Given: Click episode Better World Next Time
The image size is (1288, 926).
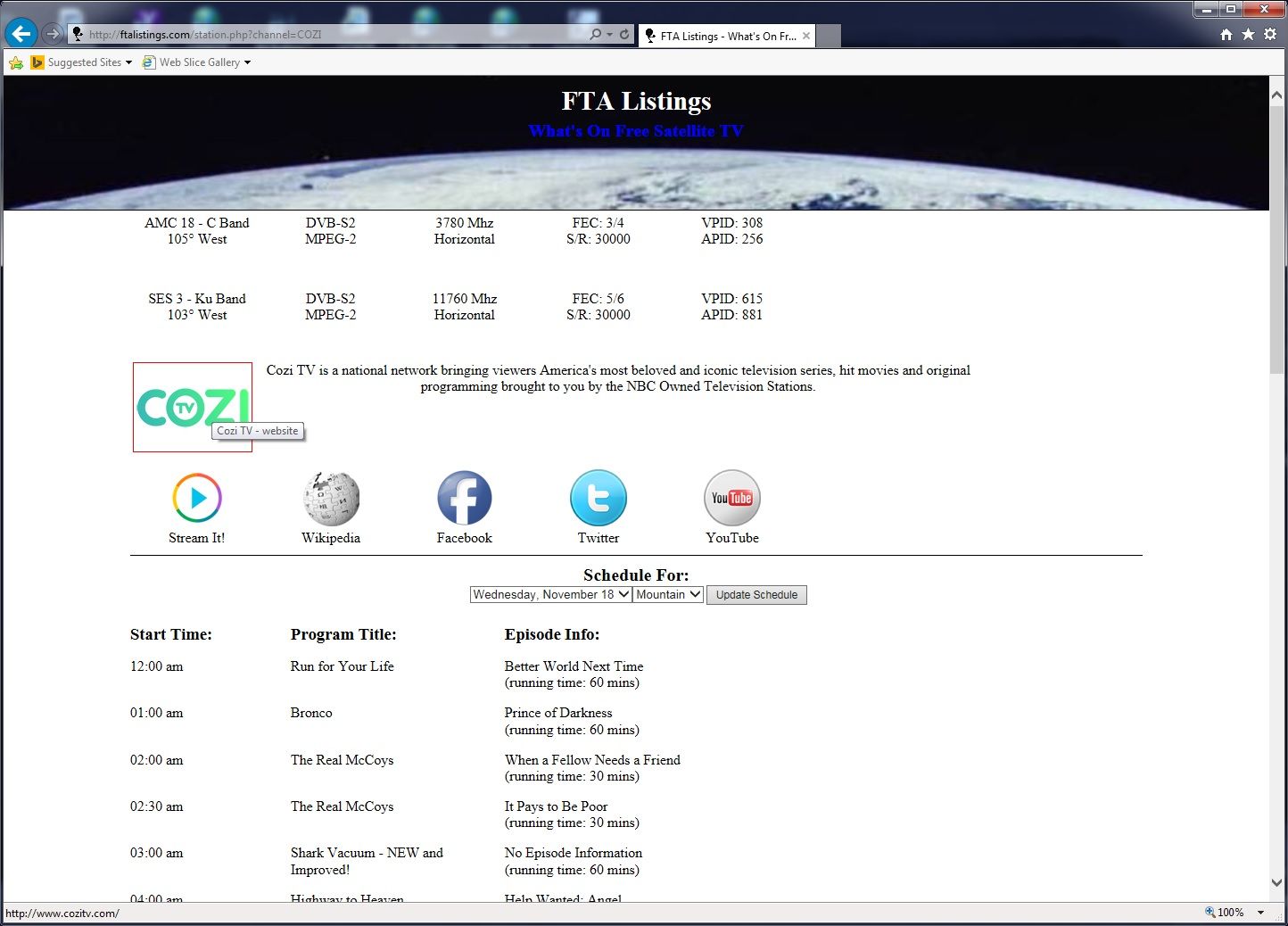Looking at the screenshot, I should [x=574, y=666].
